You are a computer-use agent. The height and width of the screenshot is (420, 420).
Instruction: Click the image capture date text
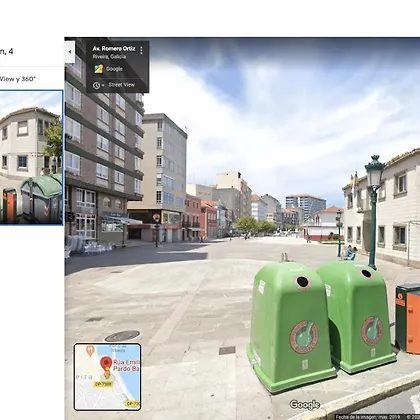(x=368, y=417)
